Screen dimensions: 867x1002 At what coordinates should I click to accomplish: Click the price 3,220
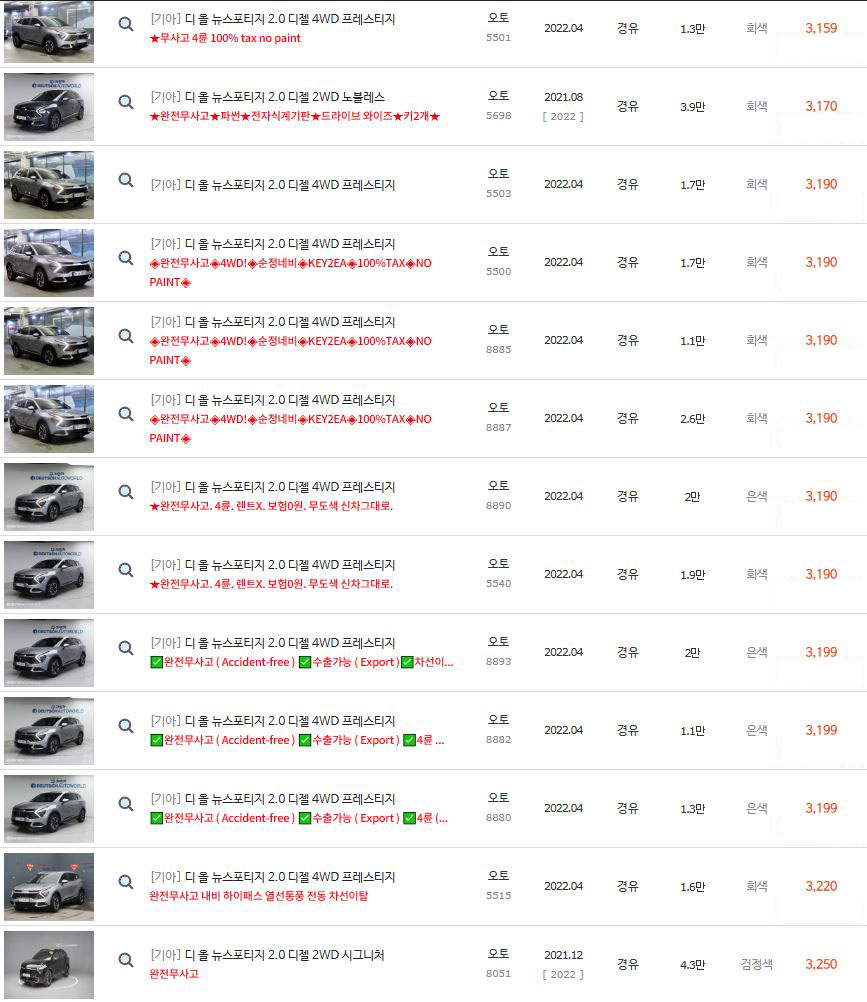coord(821,886)
